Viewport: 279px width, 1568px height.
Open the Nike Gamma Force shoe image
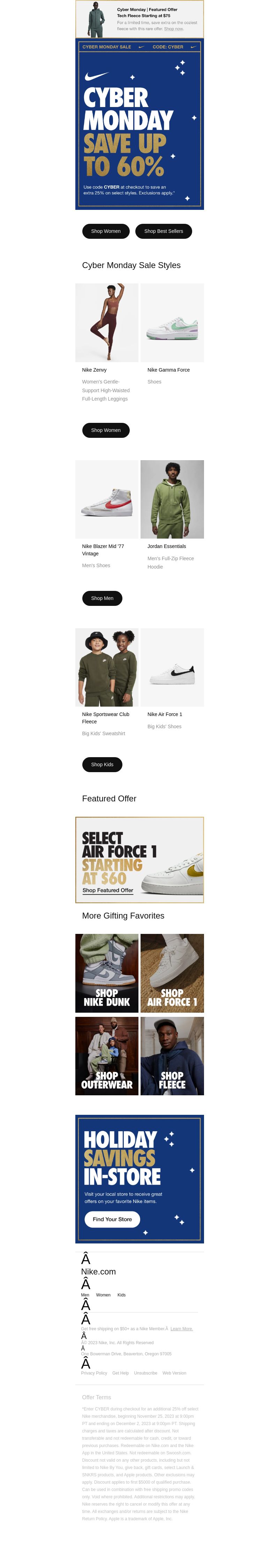pyautogui.click(x=172, y=322)
